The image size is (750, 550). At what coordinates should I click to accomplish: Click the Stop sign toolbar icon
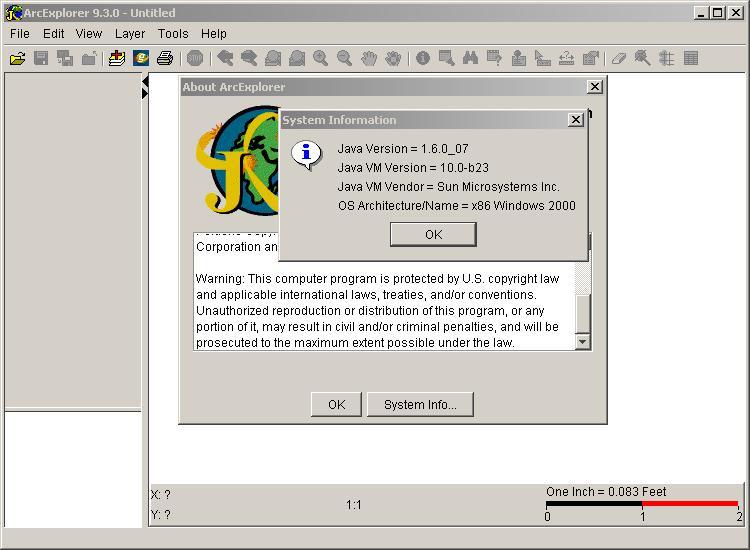pyautogui.click(x=195, y=59)
